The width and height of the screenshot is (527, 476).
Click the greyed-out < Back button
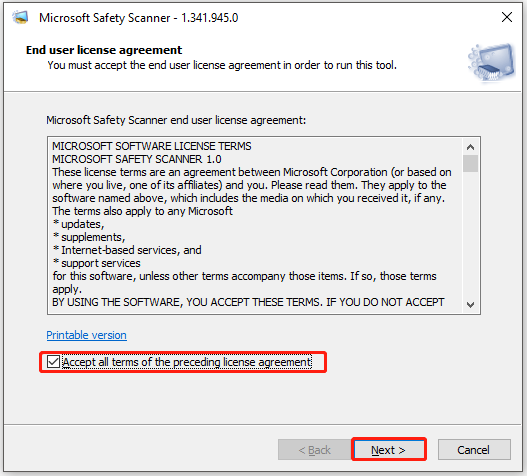314,450
